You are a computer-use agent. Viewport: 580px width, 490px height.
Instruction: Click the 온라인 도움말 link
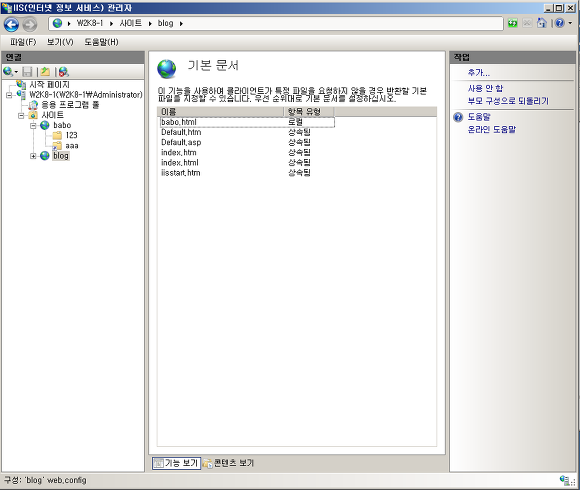(x=492, y=129)
